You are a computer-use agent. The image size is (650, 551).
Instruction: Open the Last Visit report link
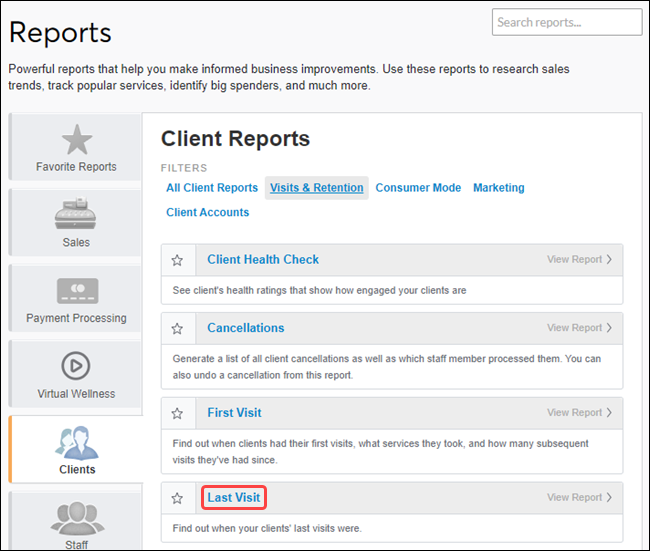[234, 498]
